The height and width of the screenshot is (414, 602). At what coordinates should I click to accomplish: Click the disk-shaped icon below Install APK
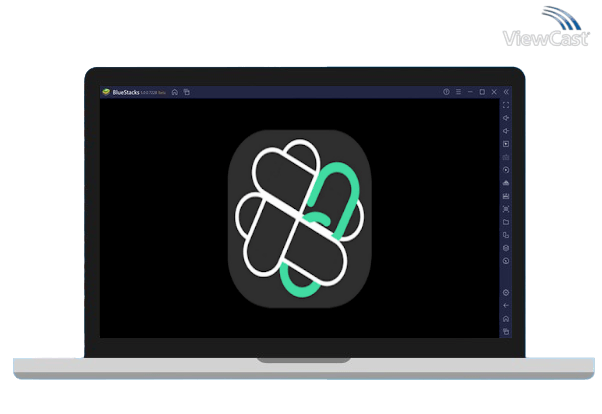click(506, 196)
